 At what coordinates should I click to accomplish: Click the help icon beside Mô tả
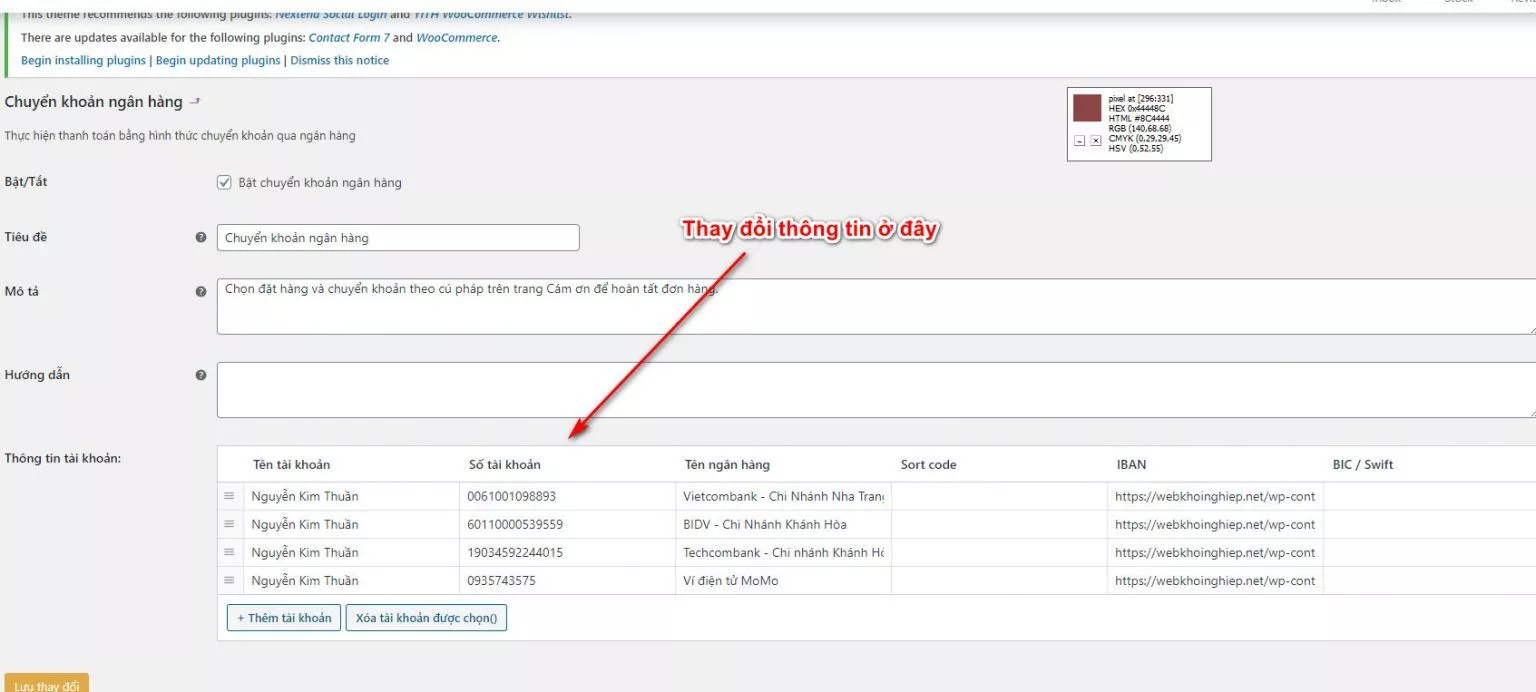201,291
